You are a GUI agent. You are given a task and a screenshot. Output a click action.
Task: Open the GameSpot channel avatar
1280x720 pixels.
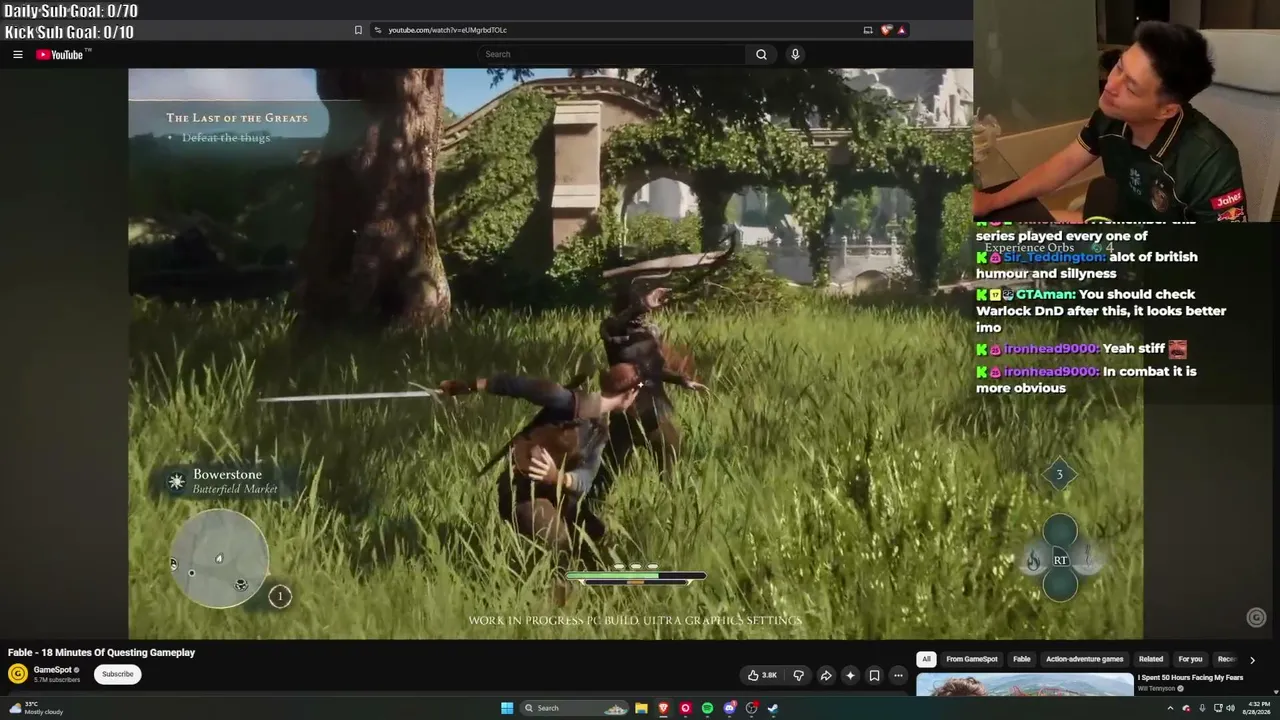pyautogui.click(x=18, y=674)
